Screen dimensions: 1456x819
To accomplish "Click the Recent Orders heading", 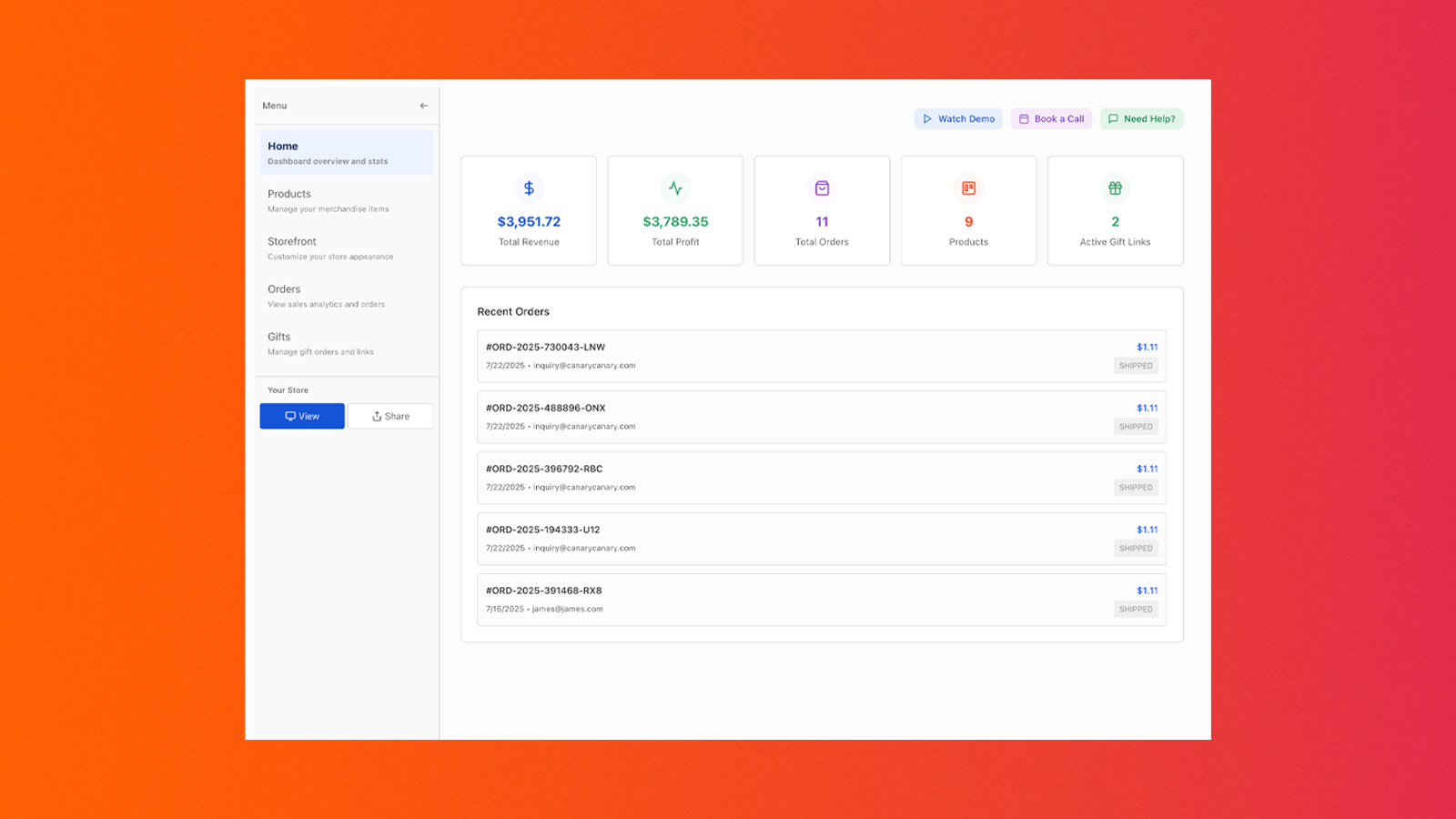I will [513, 311].
